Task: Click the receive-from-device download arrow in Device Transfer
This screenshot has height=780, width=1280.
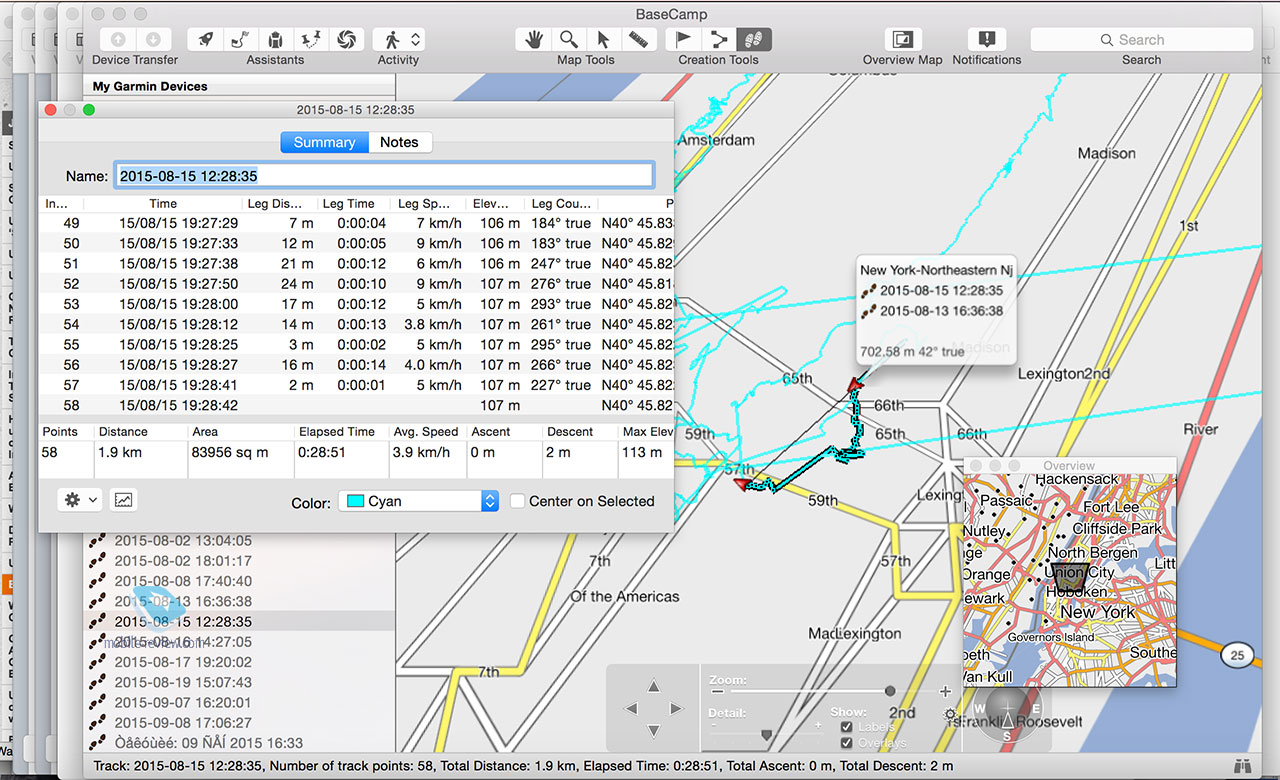Action: point(153,39)
